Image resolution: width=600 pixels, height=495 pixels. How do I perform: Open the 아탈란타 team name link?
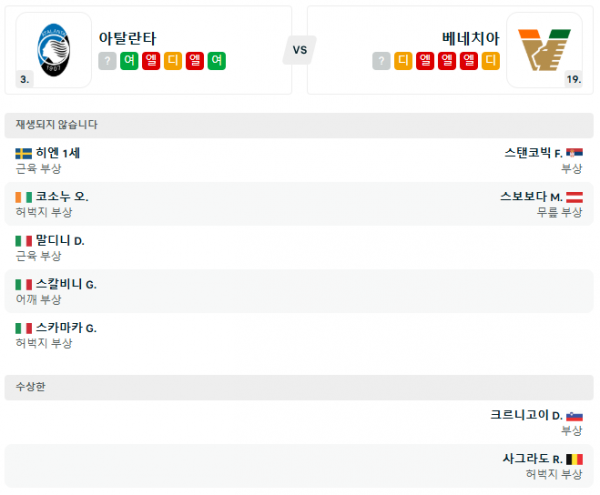(127, 38)
